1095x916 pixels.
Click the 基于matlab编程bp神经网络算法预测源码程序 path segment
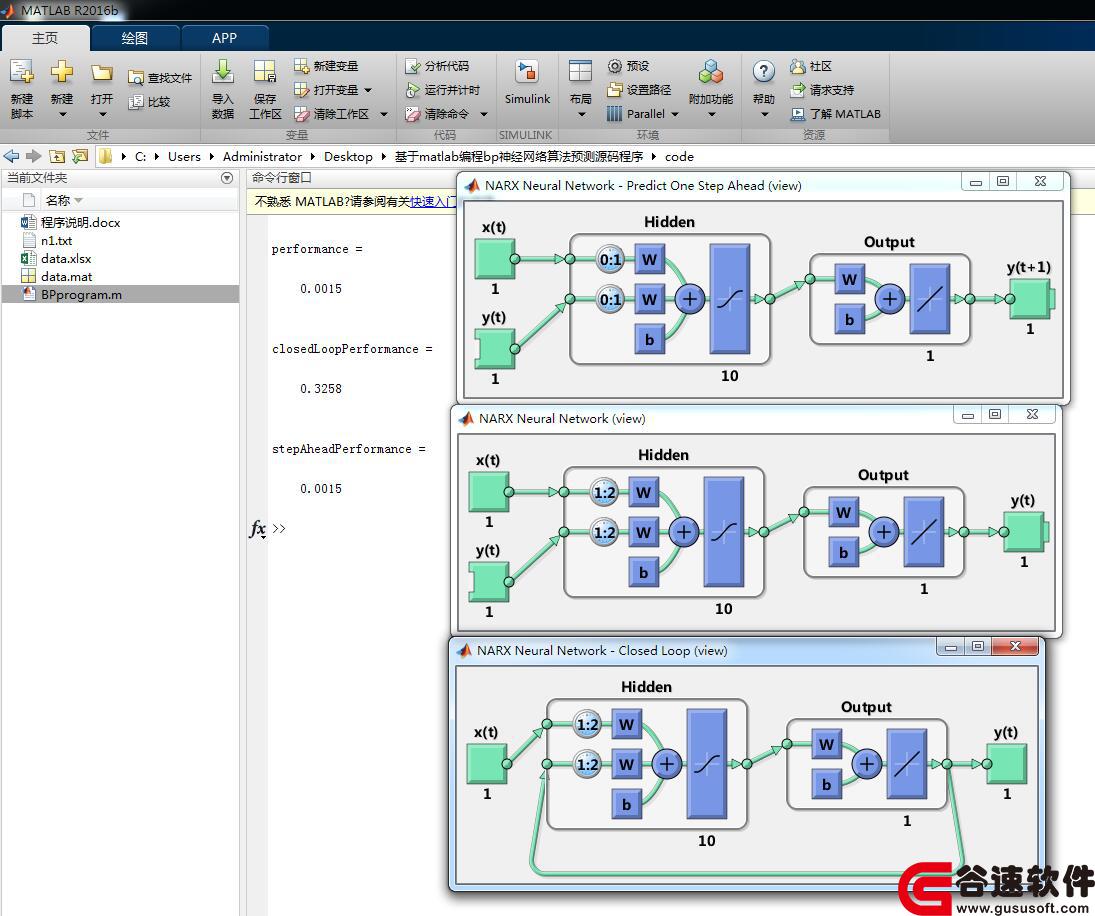[x=519, y=156]
